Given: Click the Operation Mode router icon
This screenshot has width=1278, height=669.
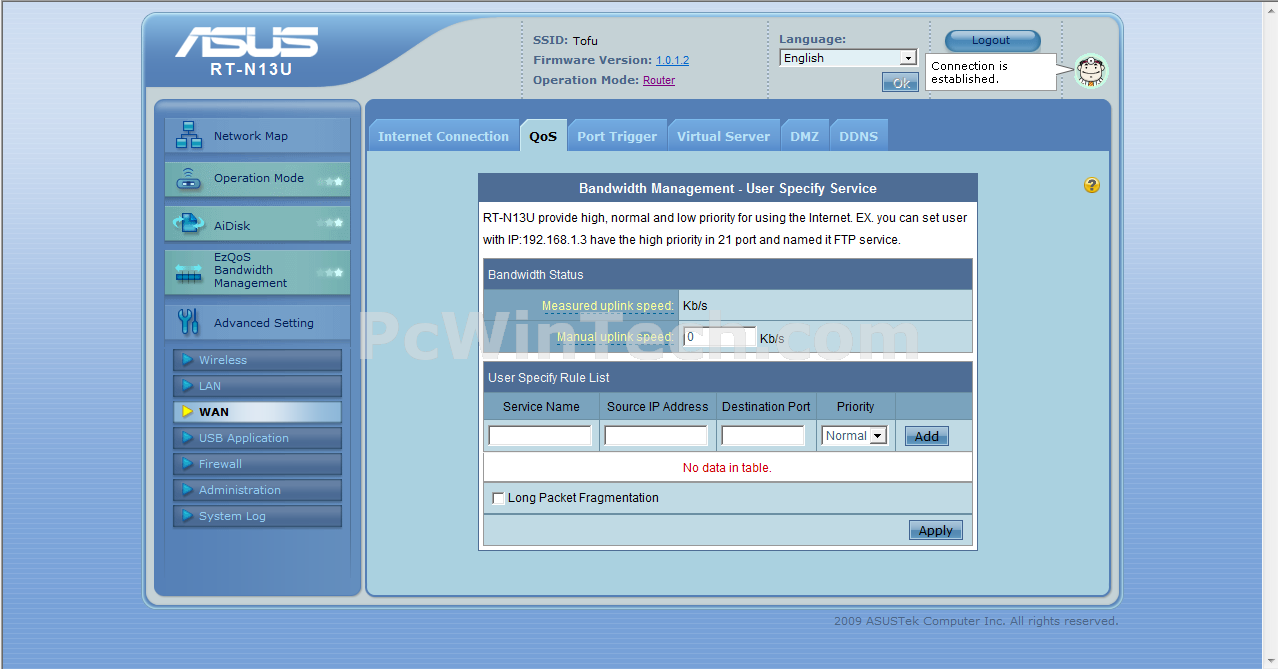Looking at the screenshot, I should click(x=189, y=179).
